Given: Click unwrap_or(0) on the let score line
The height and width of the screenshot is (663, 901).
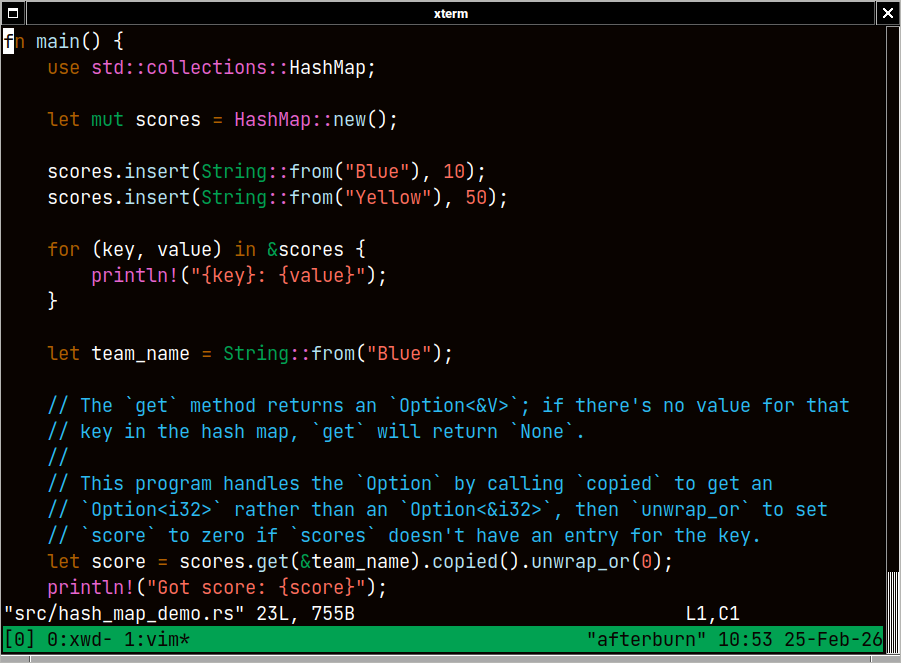Looking at the screenshot, I should [x=595, y=561].
